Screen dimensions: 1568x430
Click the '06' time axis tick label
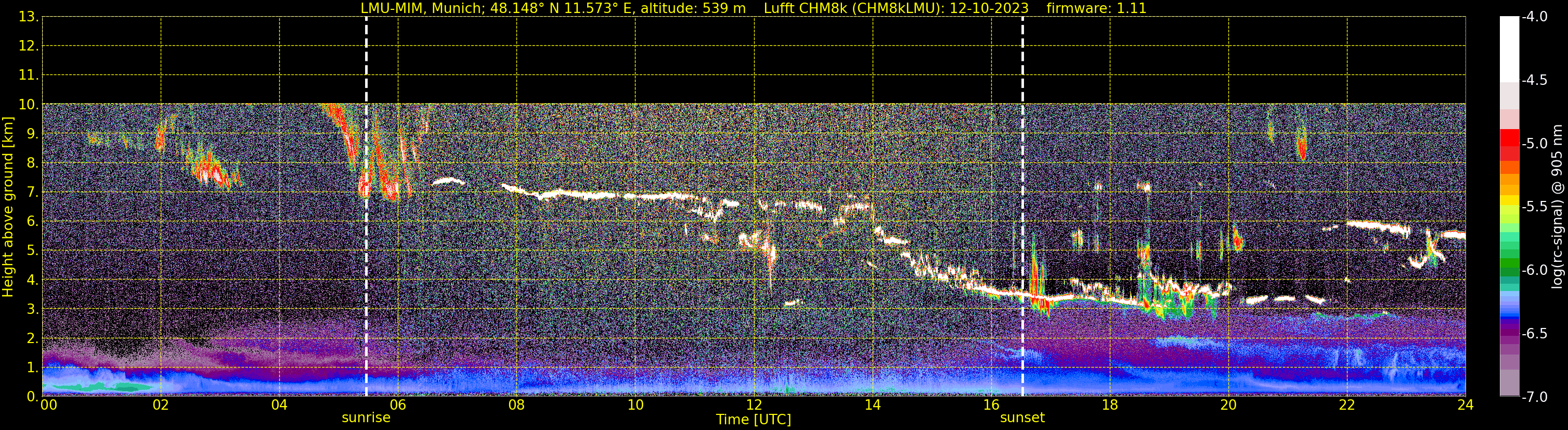click(398, 405)
